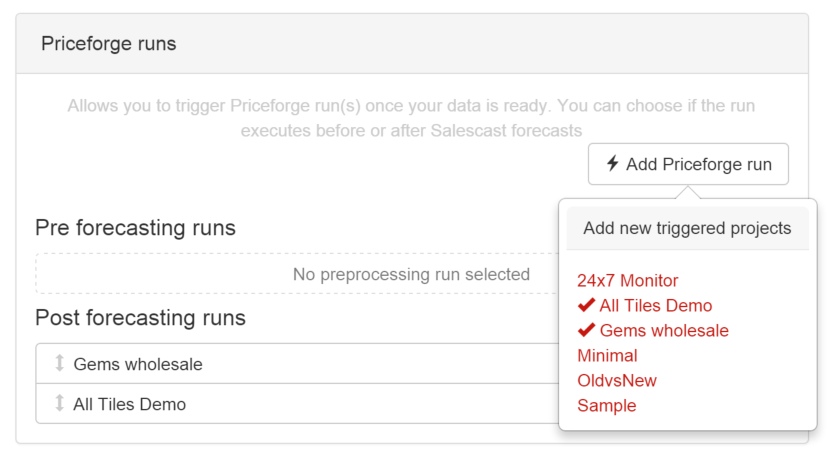Deselect All Tiles Demo in the project popover
833x460 pixels.
(x=655, y=306)
